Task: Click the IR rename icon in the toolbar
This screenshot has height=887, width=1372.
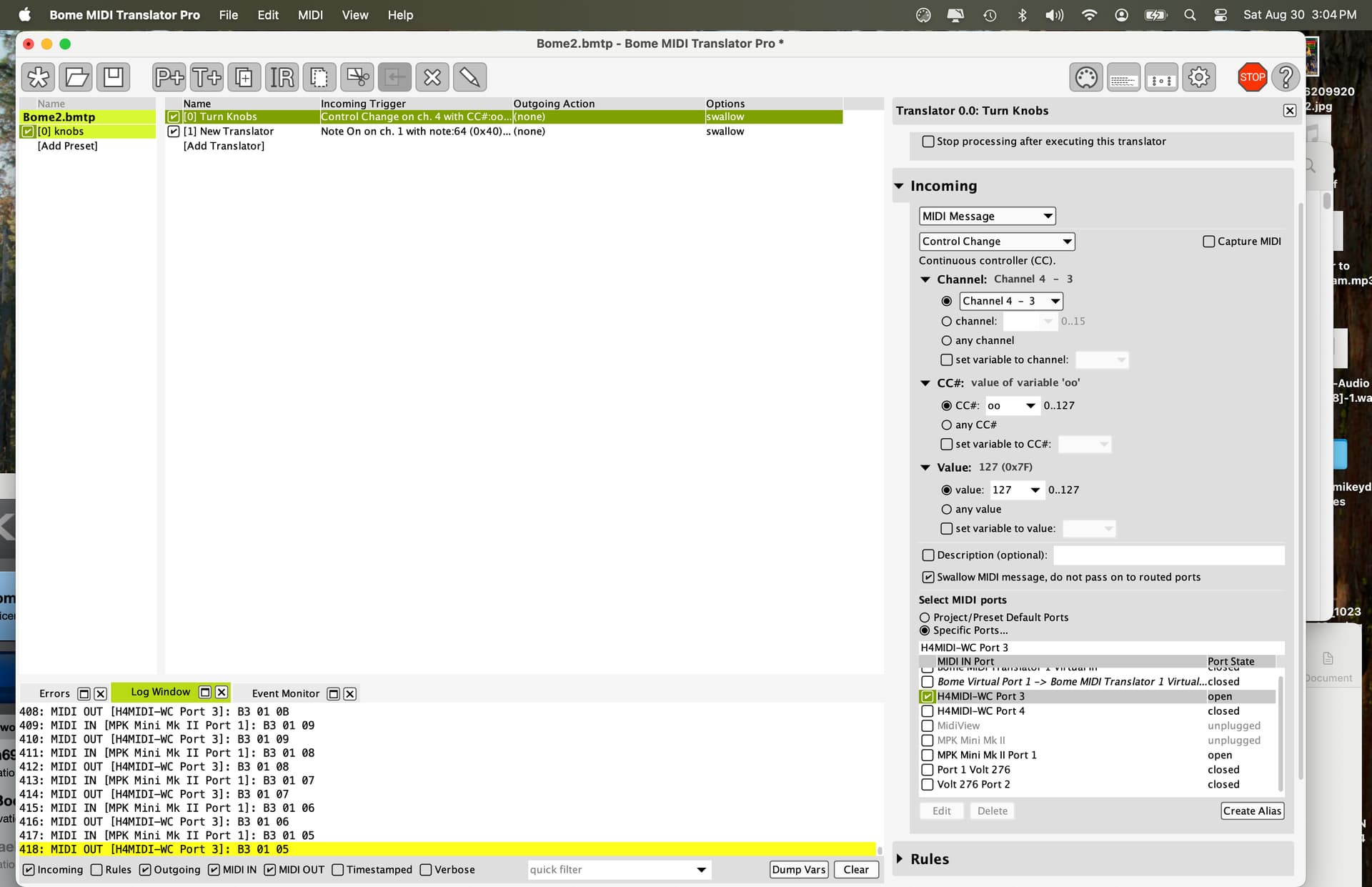Action: click(282, 77)
